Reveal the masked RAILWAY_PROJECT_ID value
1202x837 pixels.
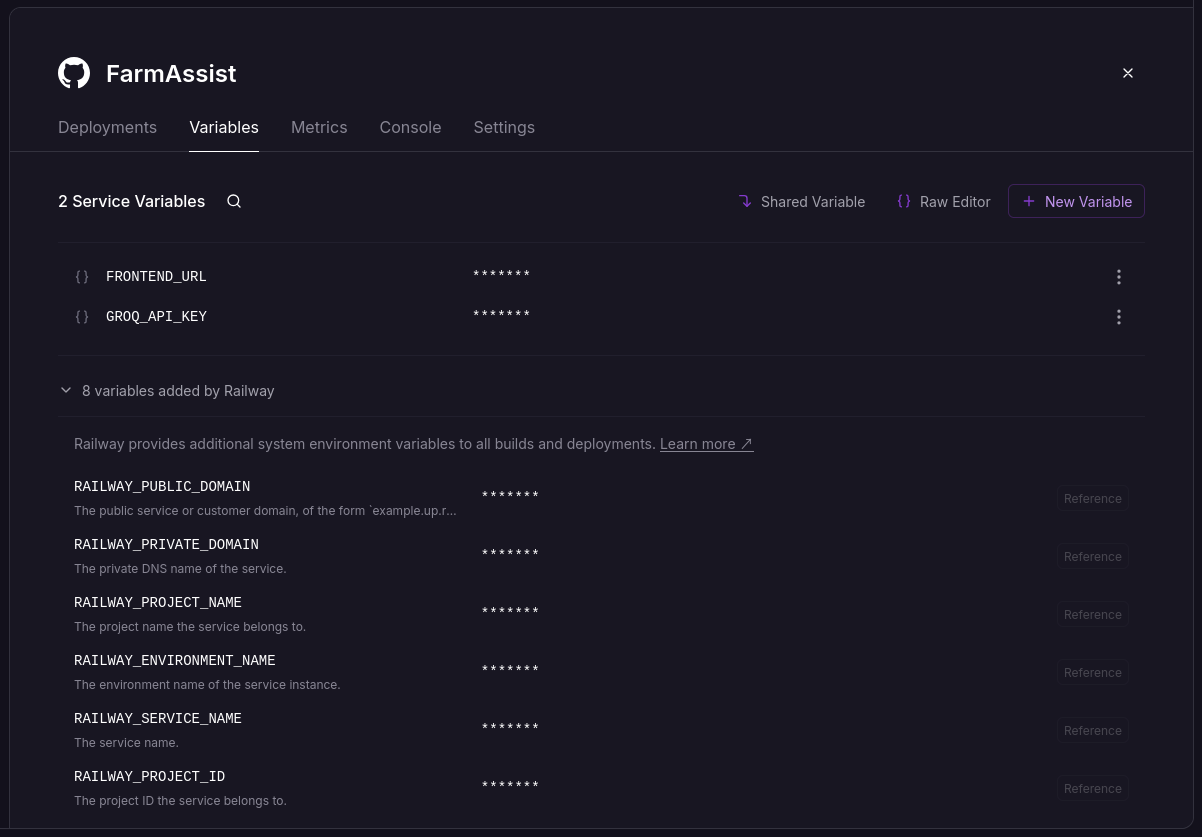(510, 786)
